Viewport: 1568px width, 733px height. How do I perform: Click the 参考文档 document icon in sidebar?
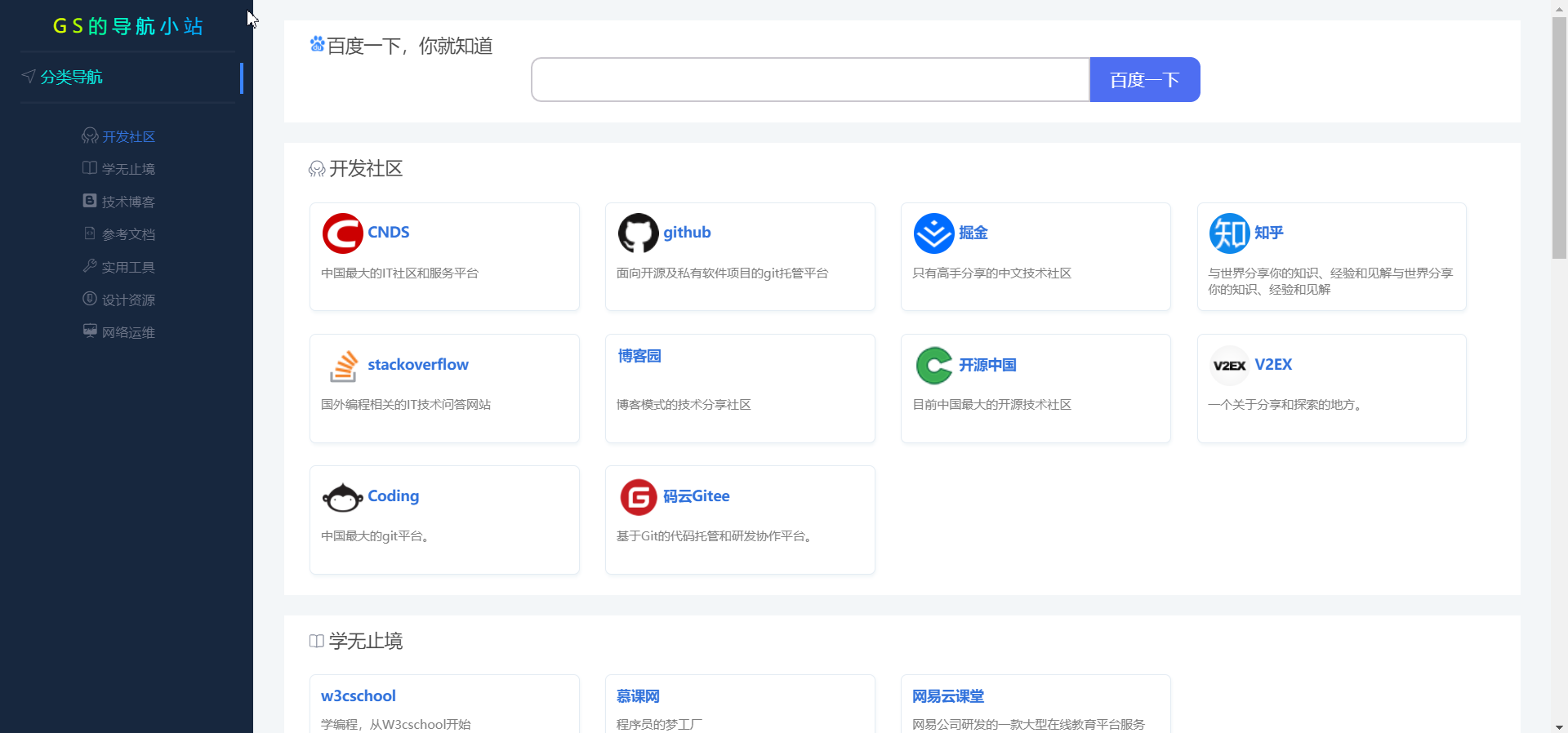click(x=90, y=233)
